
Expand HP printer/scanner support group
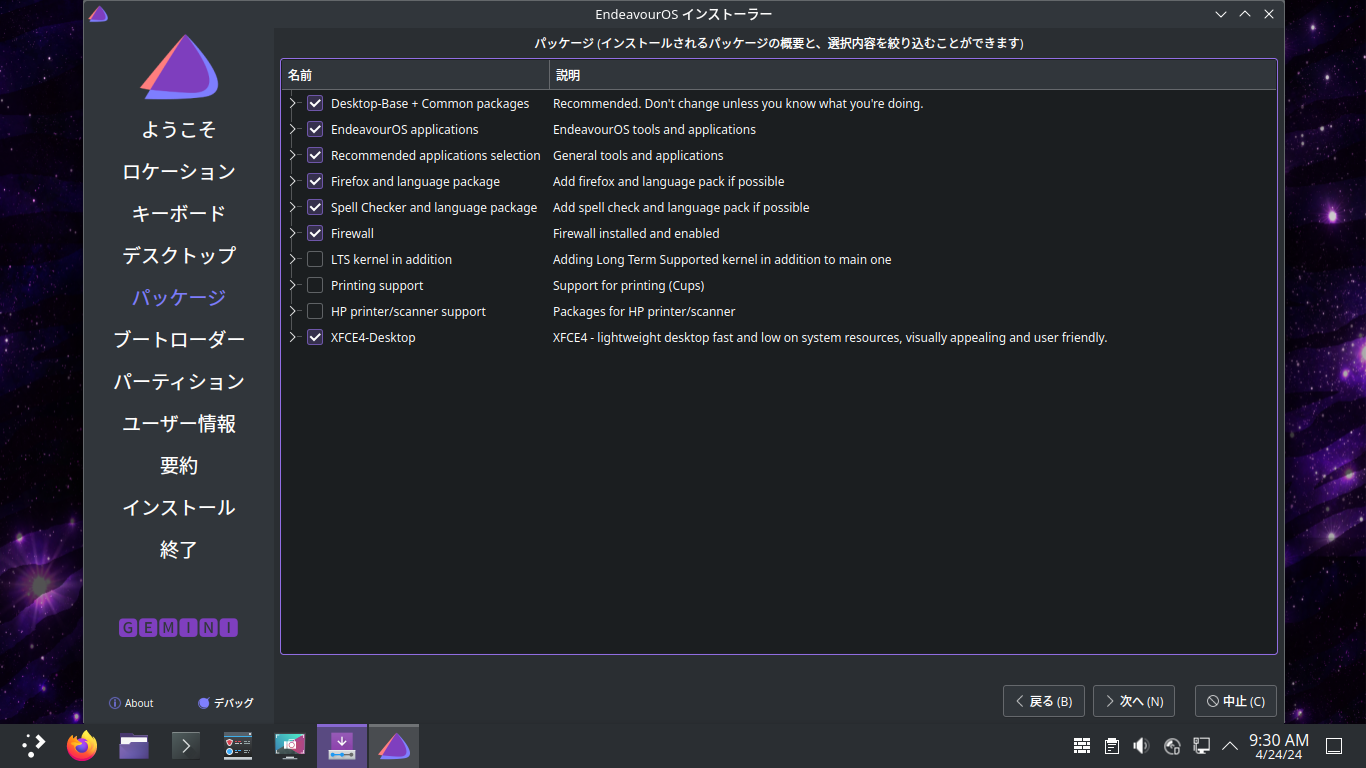[293, 311]
